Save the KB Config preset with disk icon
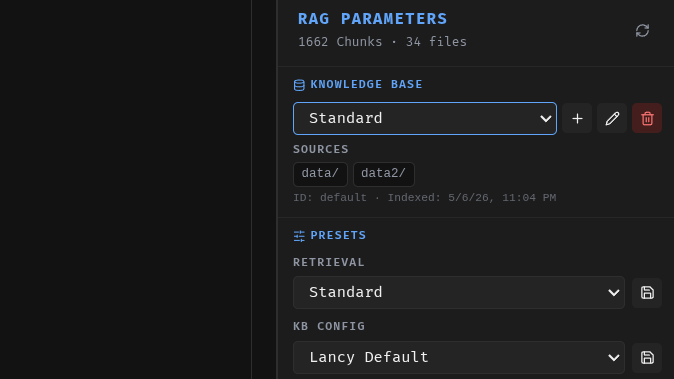The height and width of the screenshot is (379, 674). (647, 358)
